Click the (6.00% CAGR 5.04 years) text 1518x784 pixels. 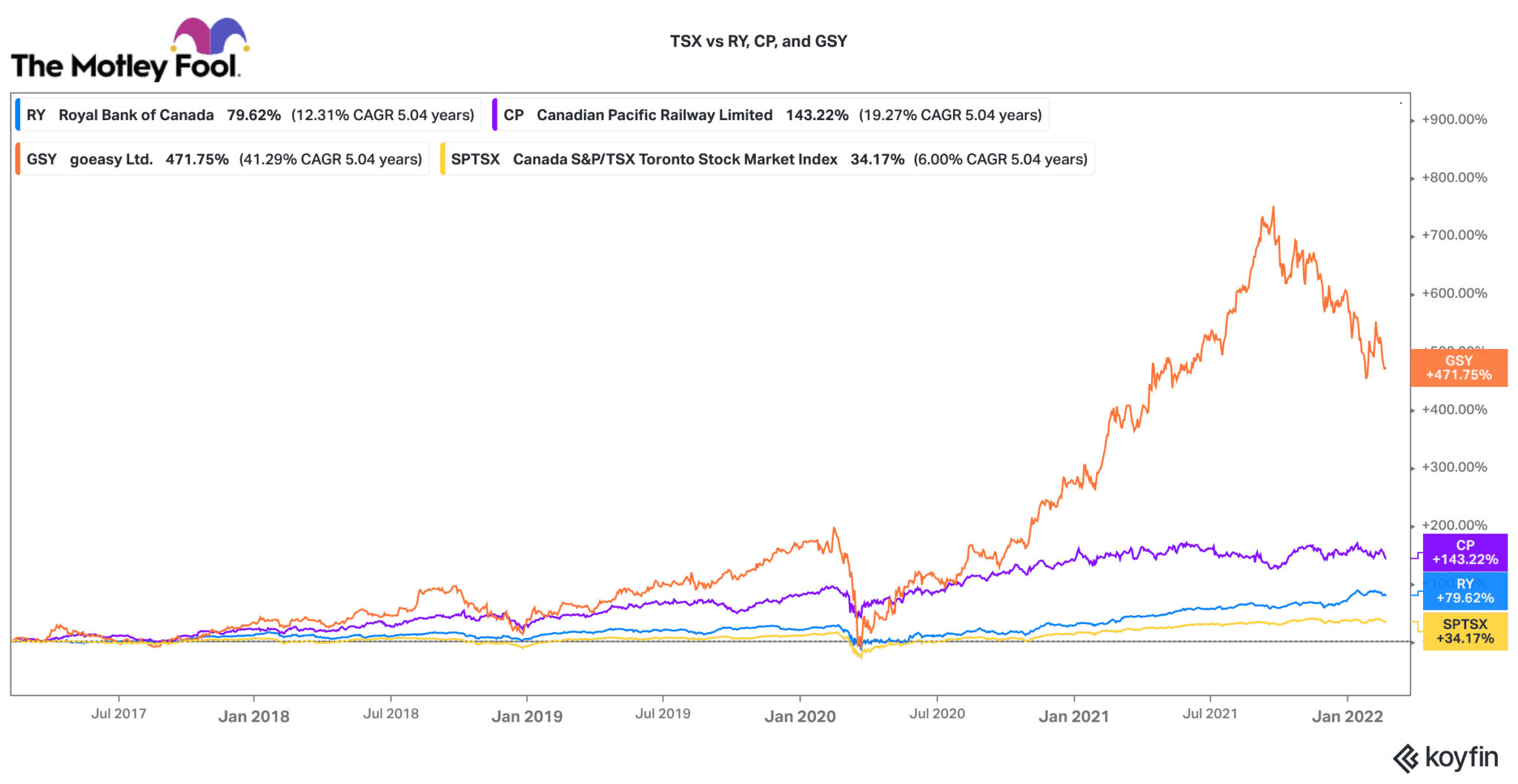(x=1001, y=159)
